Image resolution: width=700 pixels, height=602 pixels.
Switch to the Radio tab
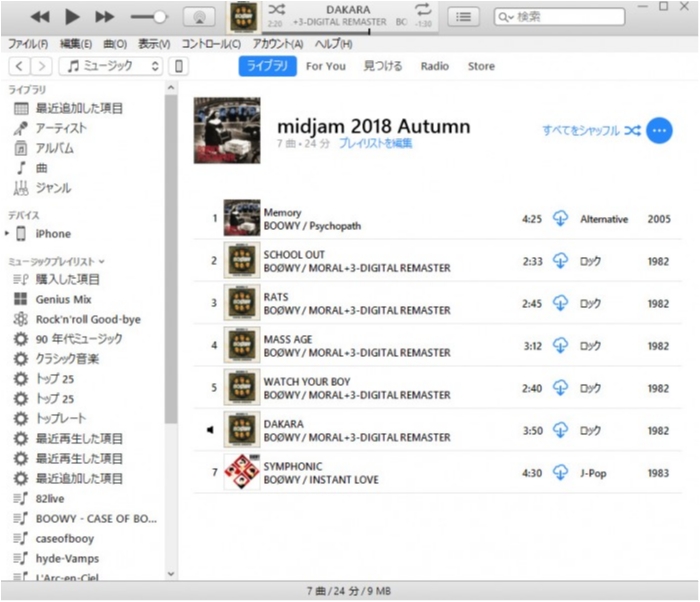point(434,66)
